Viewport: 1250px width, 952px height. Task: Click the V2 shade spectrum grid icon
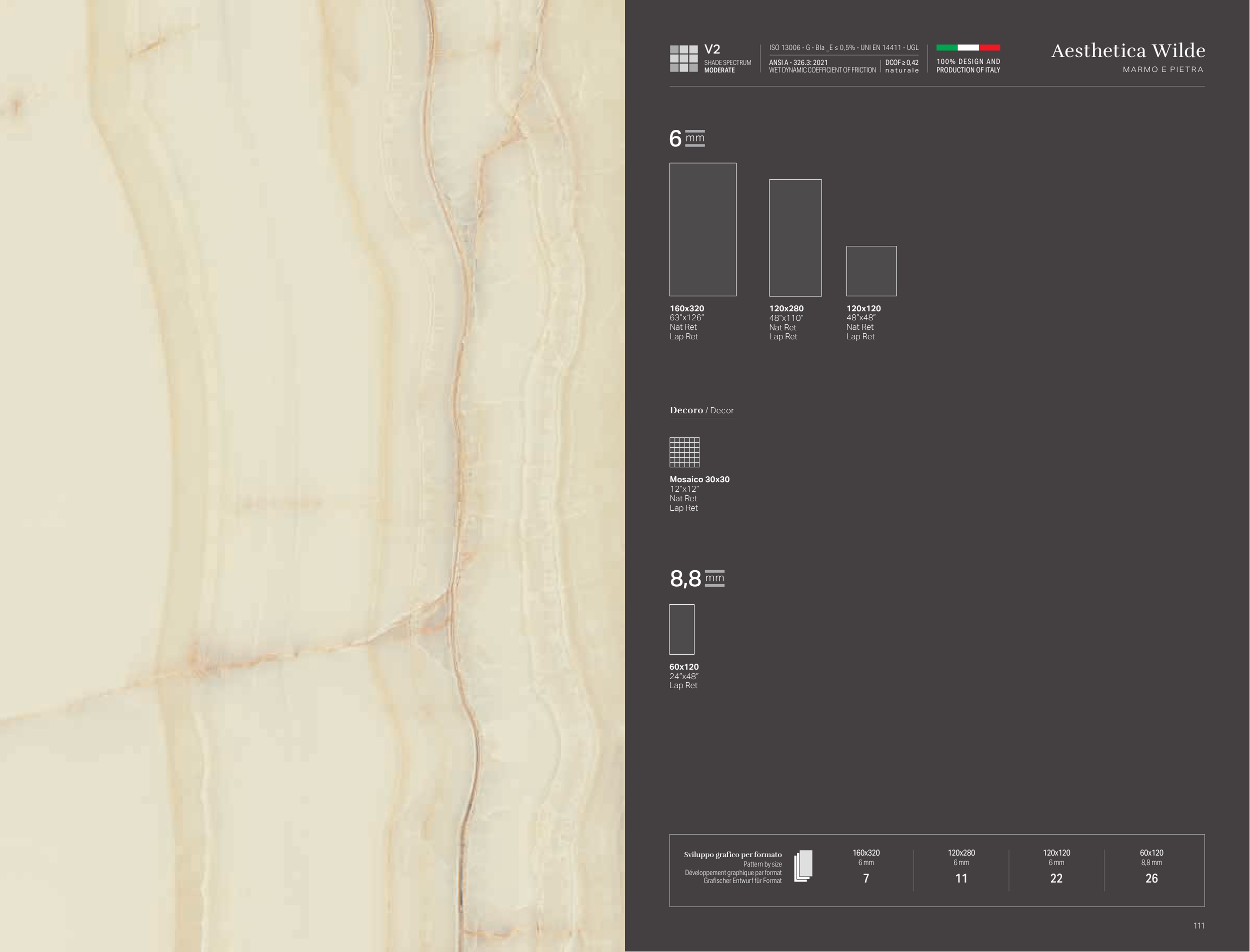(683, 58)
